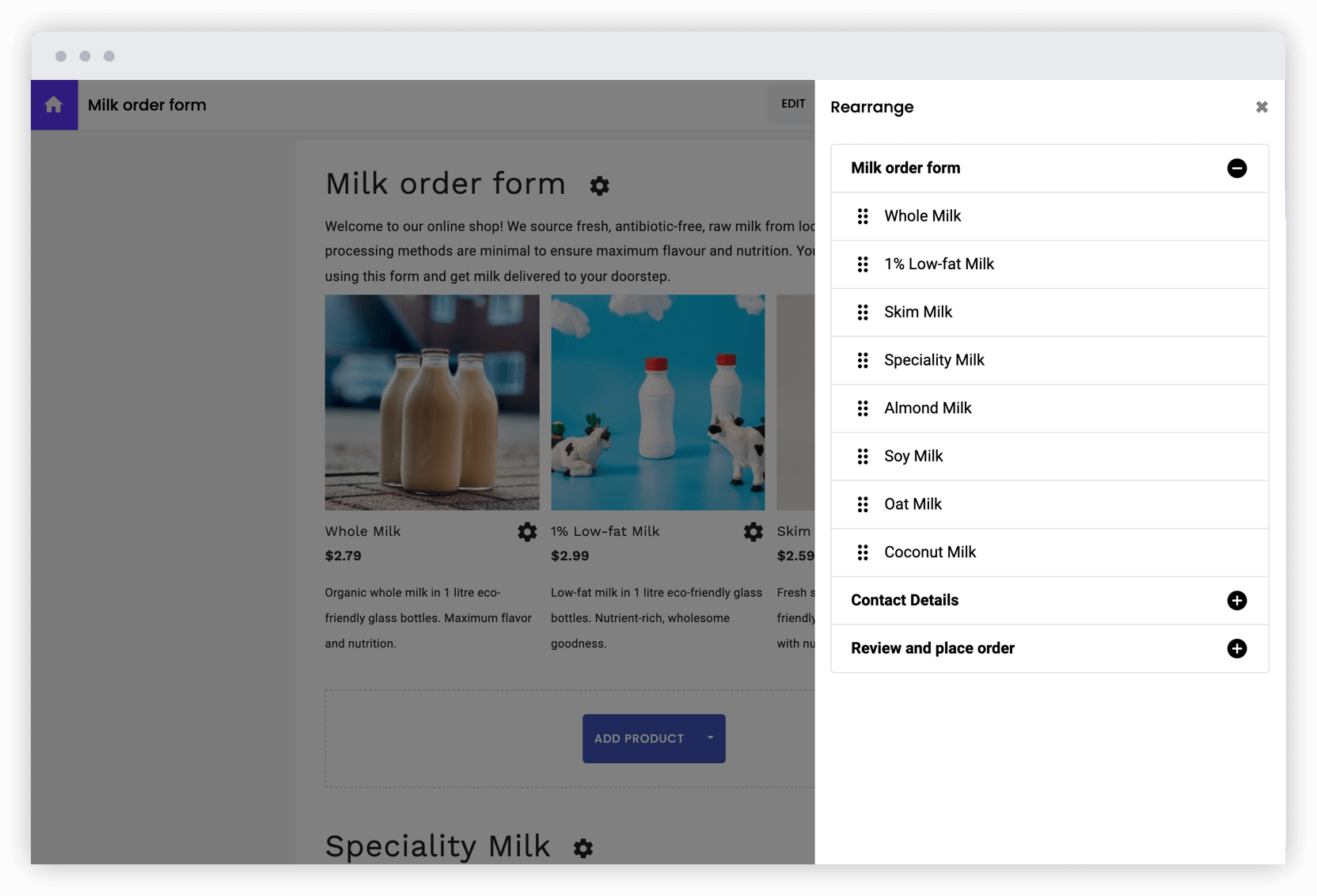Viewport: 1317px width, 896px height.
Task: Select the Almond Milk entry in Rearrange list
Action: [928, 408]
